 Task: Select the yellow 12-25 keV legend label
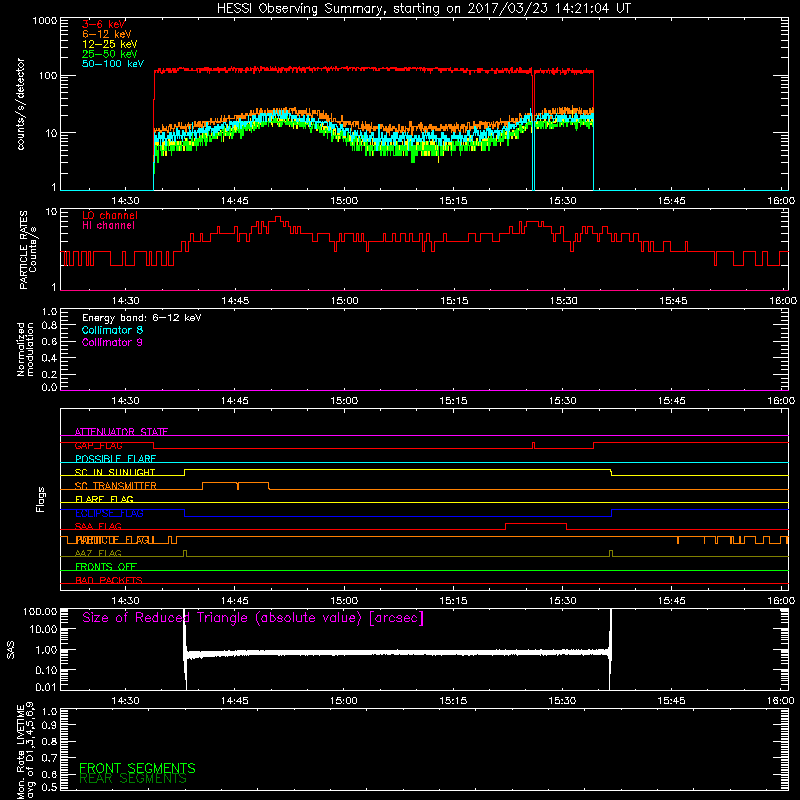[110, 44]
